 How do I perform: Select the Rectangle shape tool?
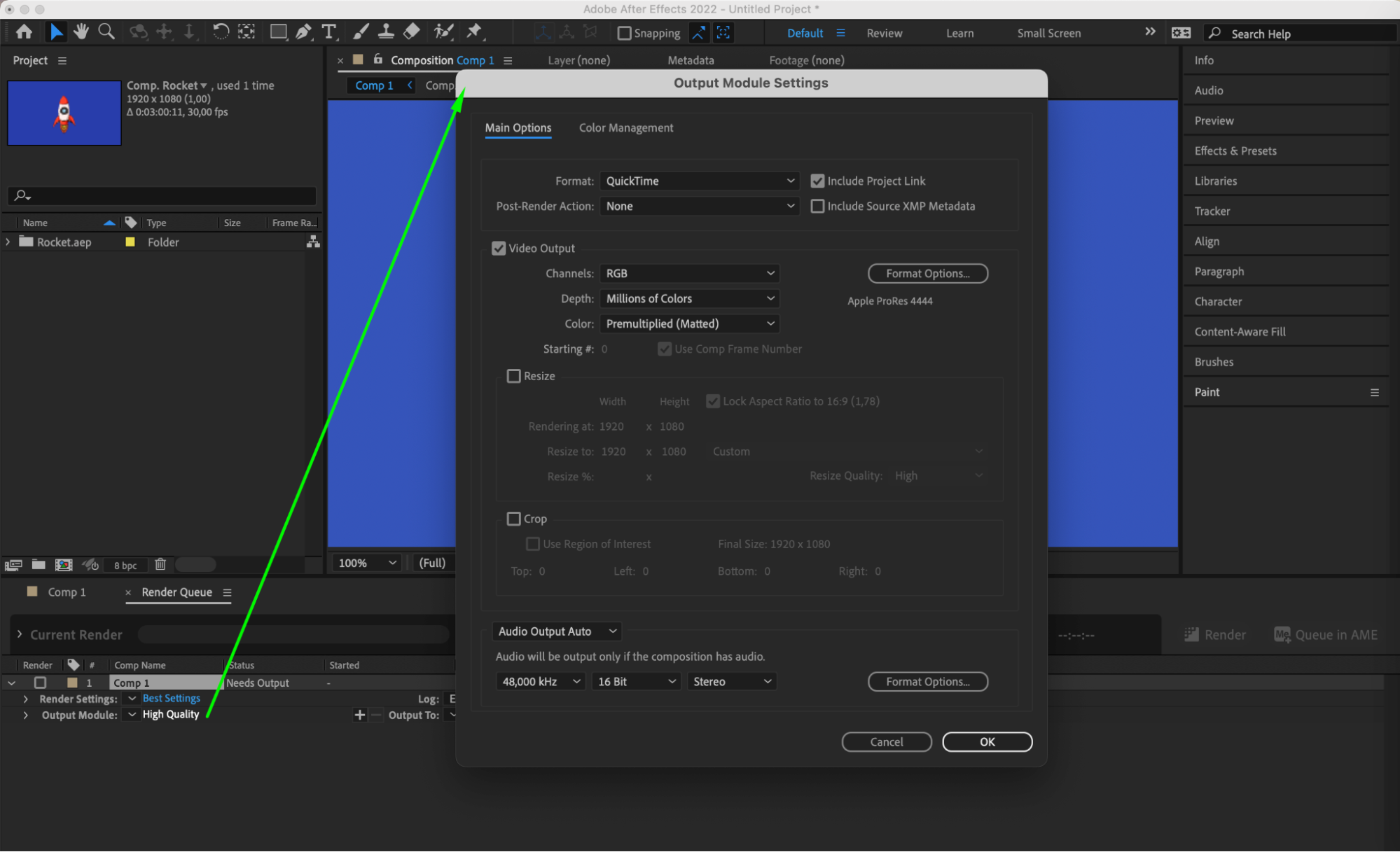pos(278,32)
